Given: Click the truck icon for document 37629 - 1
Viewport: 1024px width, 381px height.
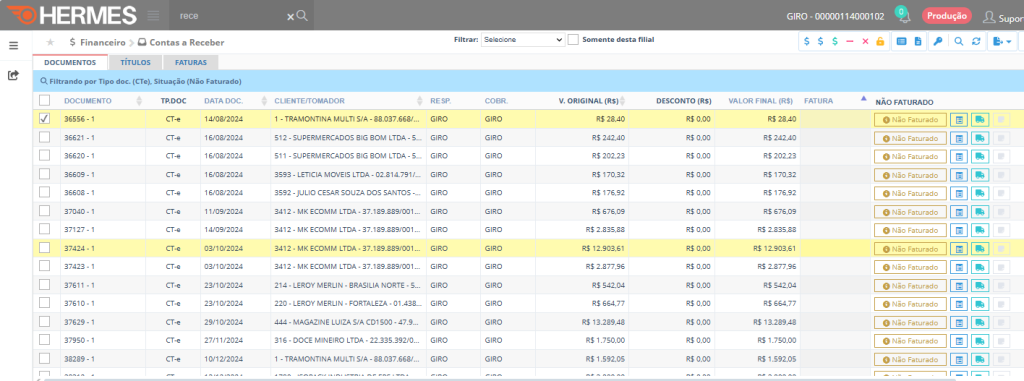Looking at the screenshot, I should point(980,322).
